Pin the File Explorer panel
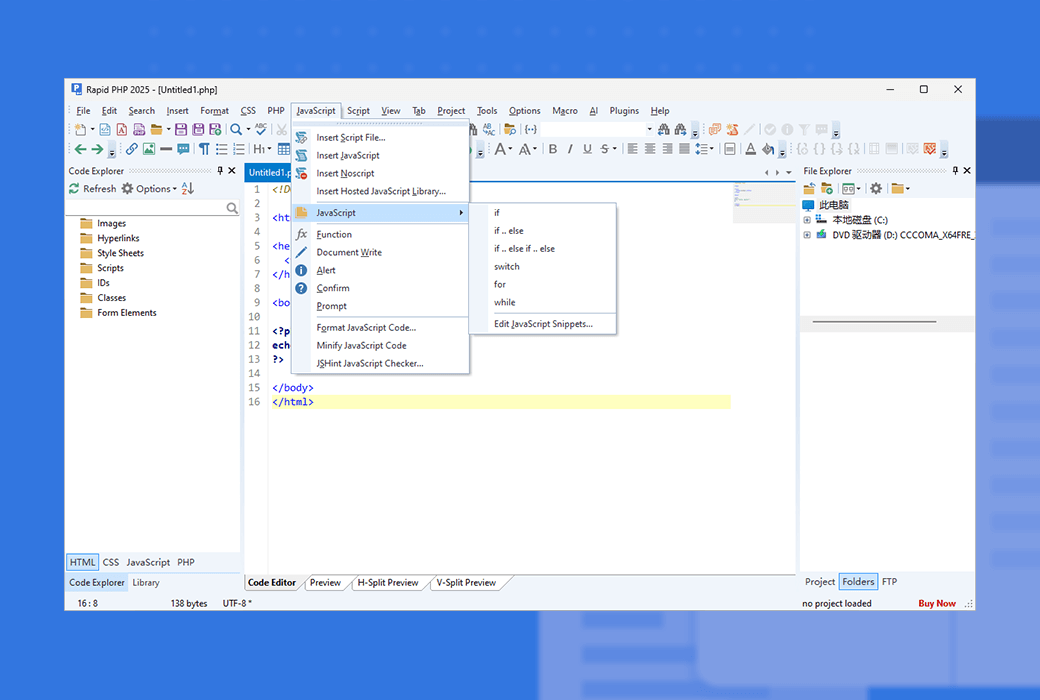This screenshot has height=700, width=1040. (955, 171)
